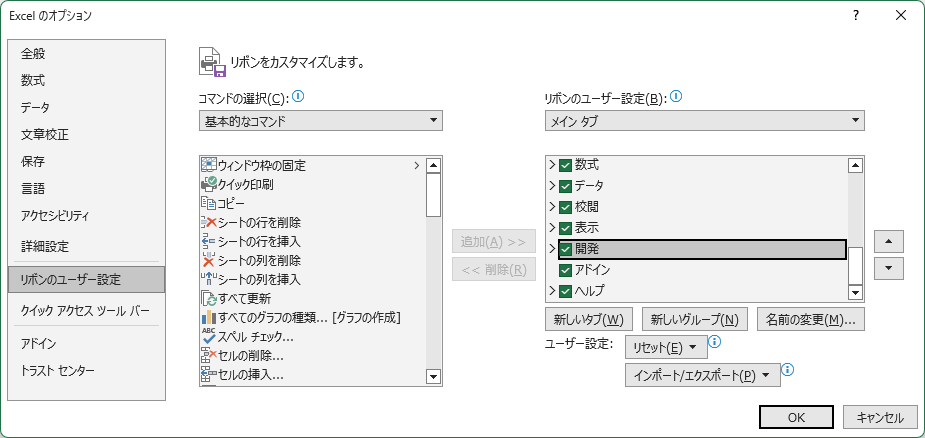Uncheck the ヘルプ tab checkbox
The height and width of the screenshot is (438, 925).
coord(566,291)
